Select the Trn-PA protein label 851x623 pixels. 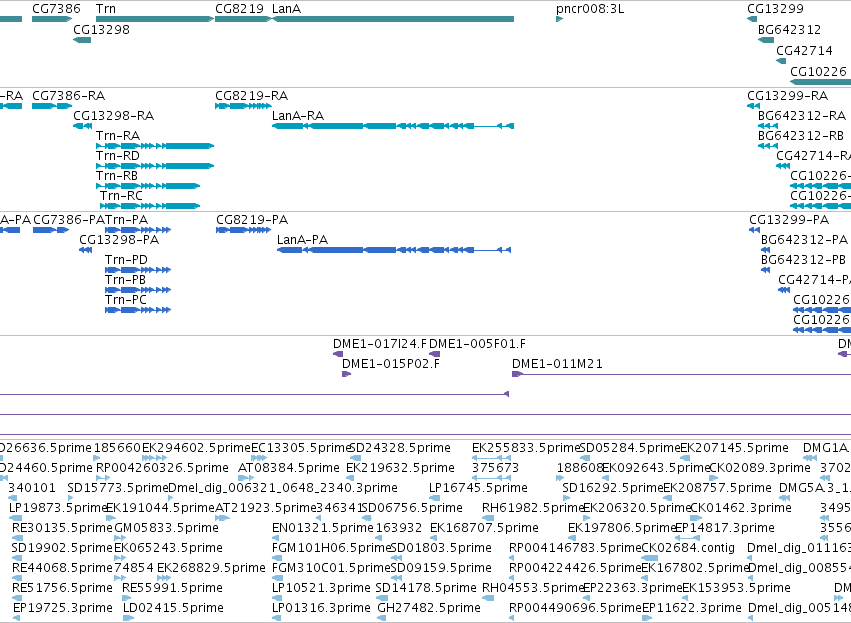click(126, 220)
